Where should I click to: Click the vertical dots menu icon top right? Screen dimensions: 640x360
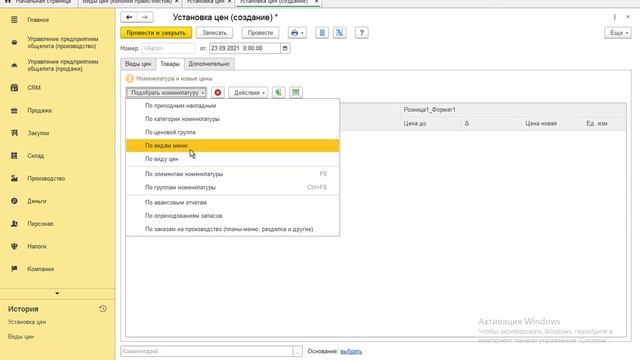(615, 17)
